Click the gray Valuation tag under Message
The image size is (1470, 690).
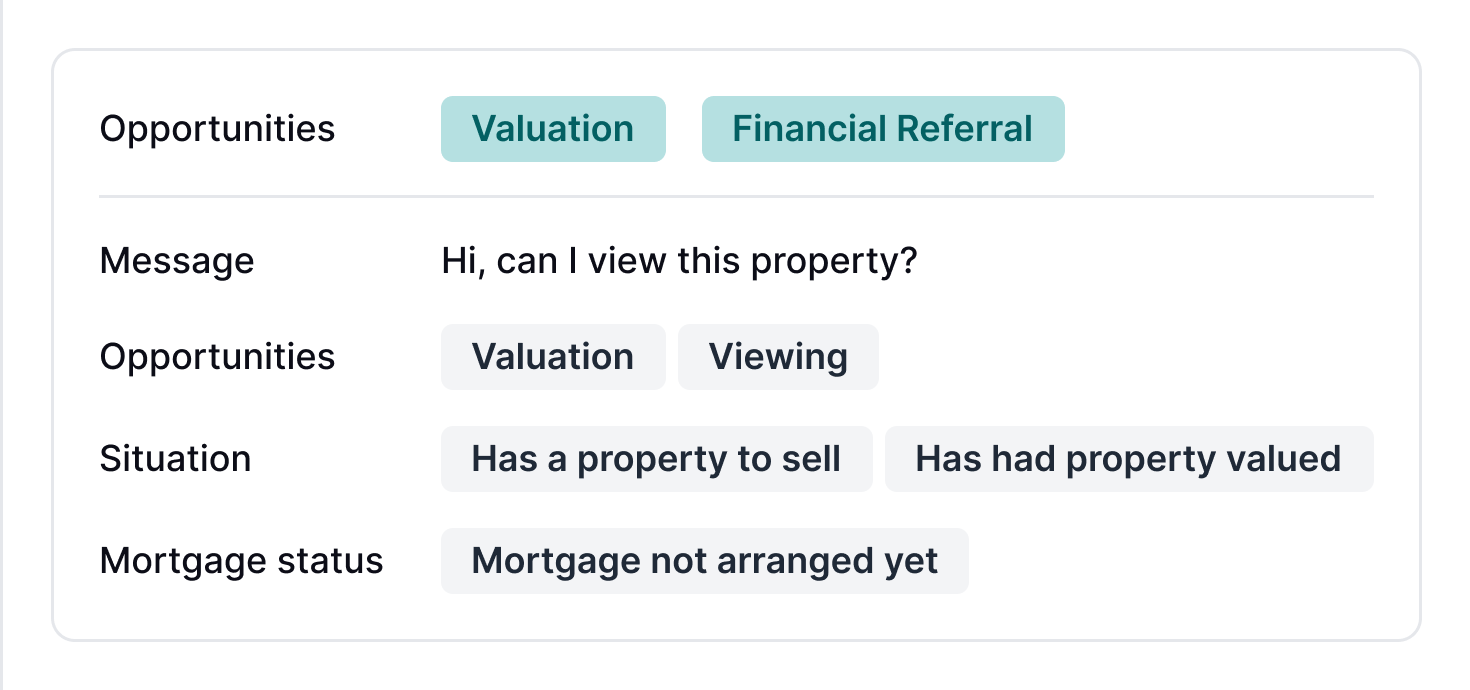(x=553, y=356)
